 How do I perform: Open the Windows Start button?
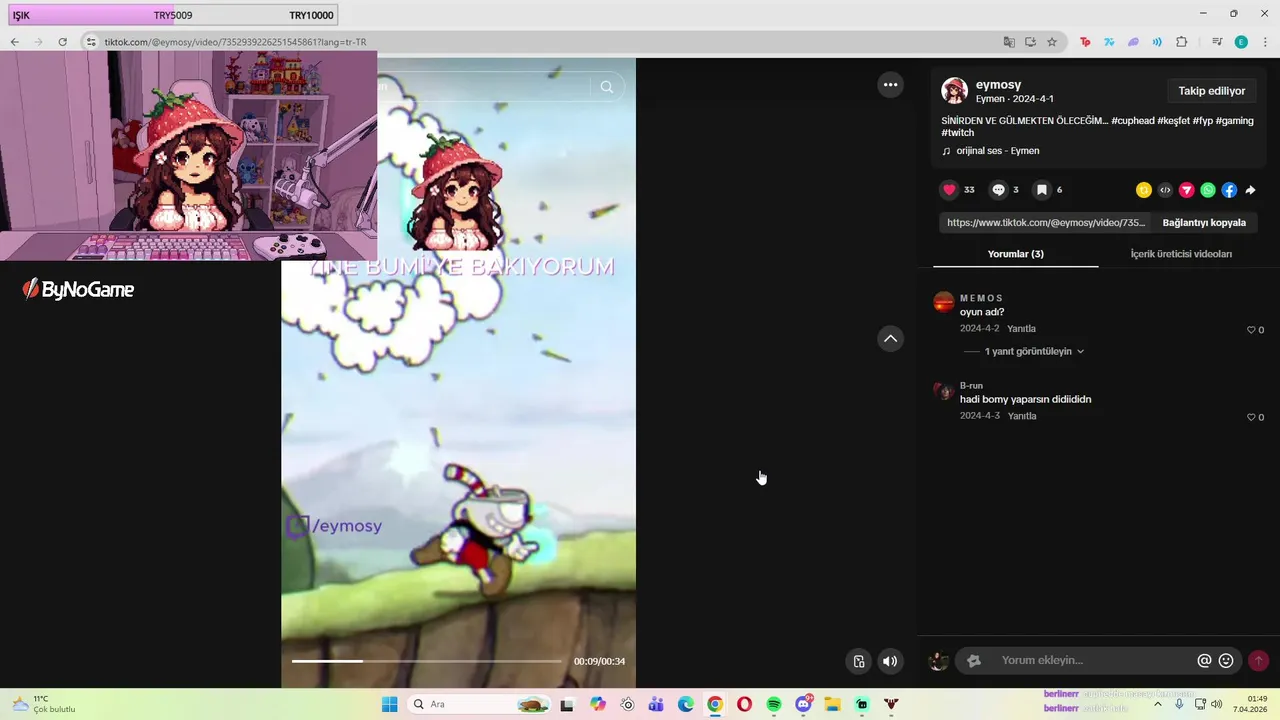(x=389, y=704)
